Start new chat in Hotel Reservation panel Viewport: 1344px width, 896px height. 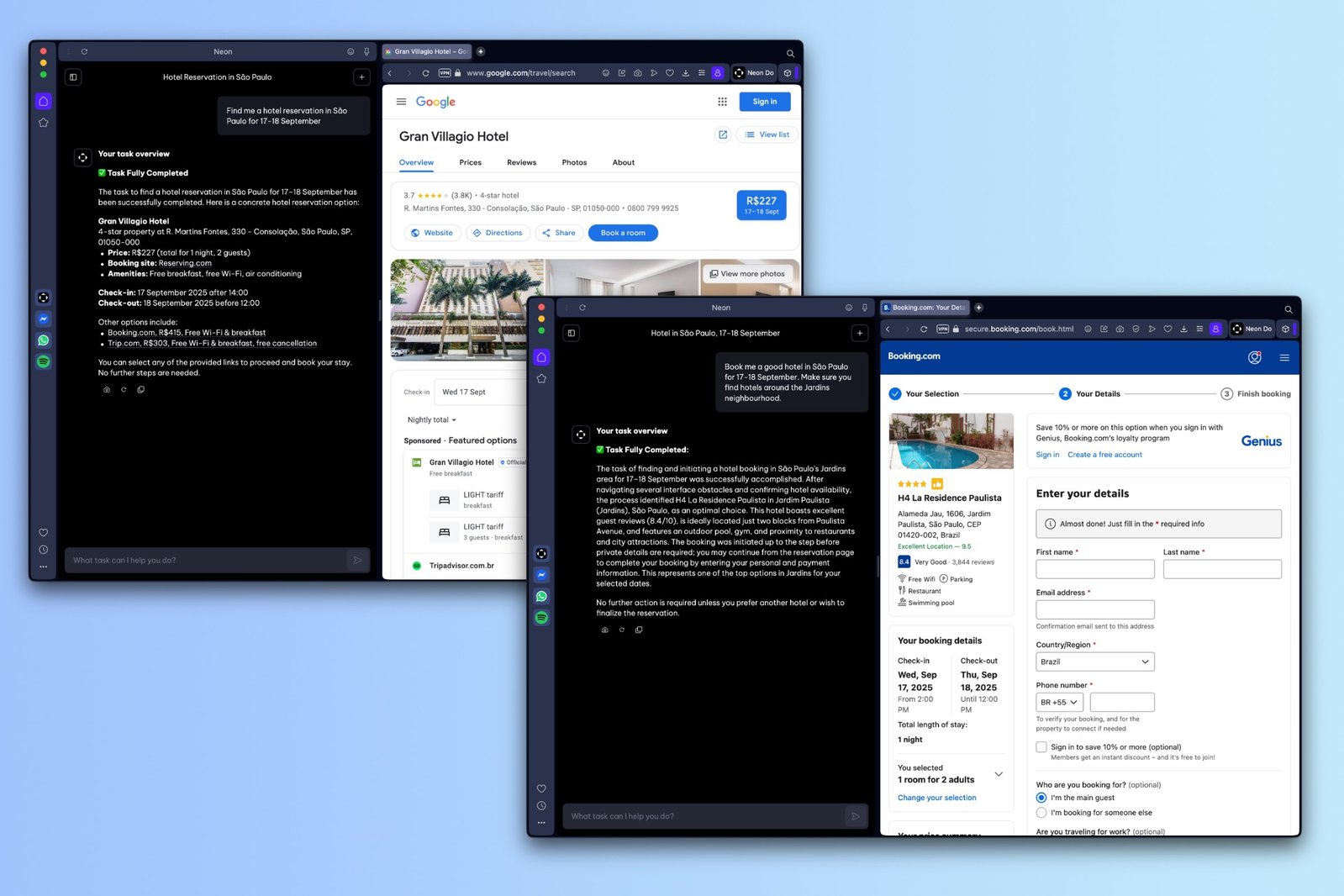(361, 77)
